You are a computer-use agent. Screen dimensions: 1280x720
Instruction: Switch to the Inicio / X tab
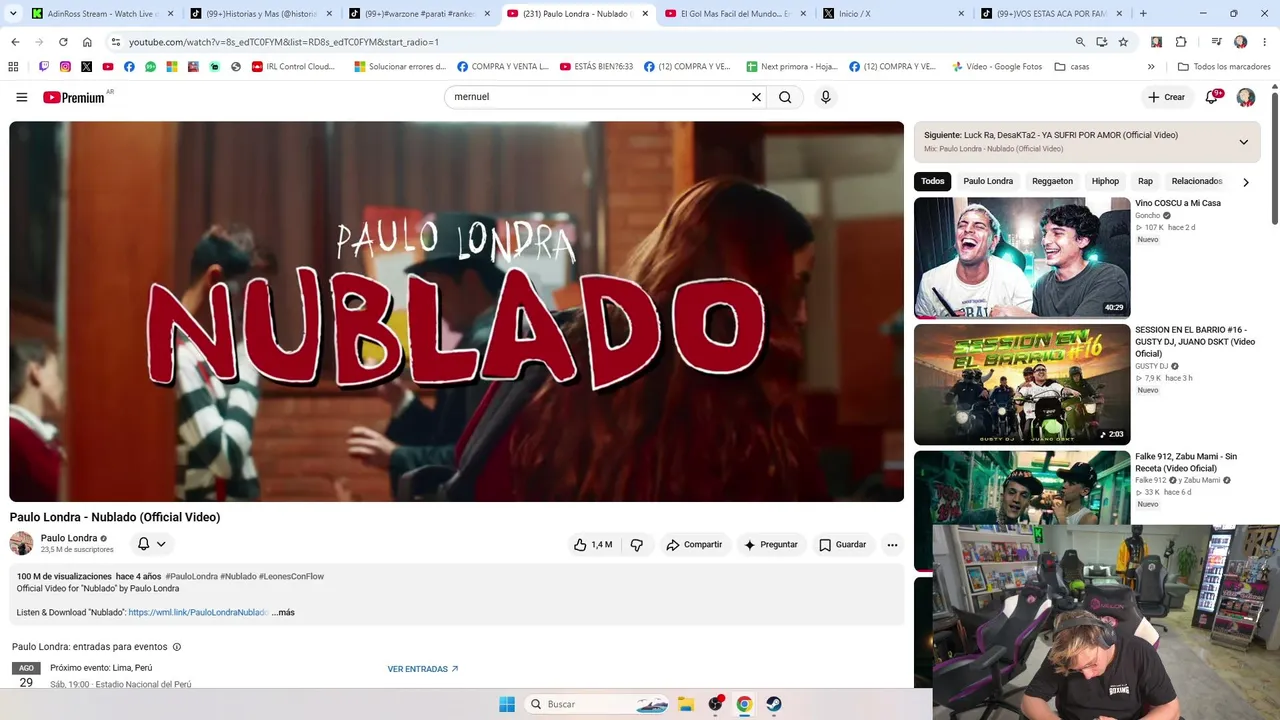895,14
